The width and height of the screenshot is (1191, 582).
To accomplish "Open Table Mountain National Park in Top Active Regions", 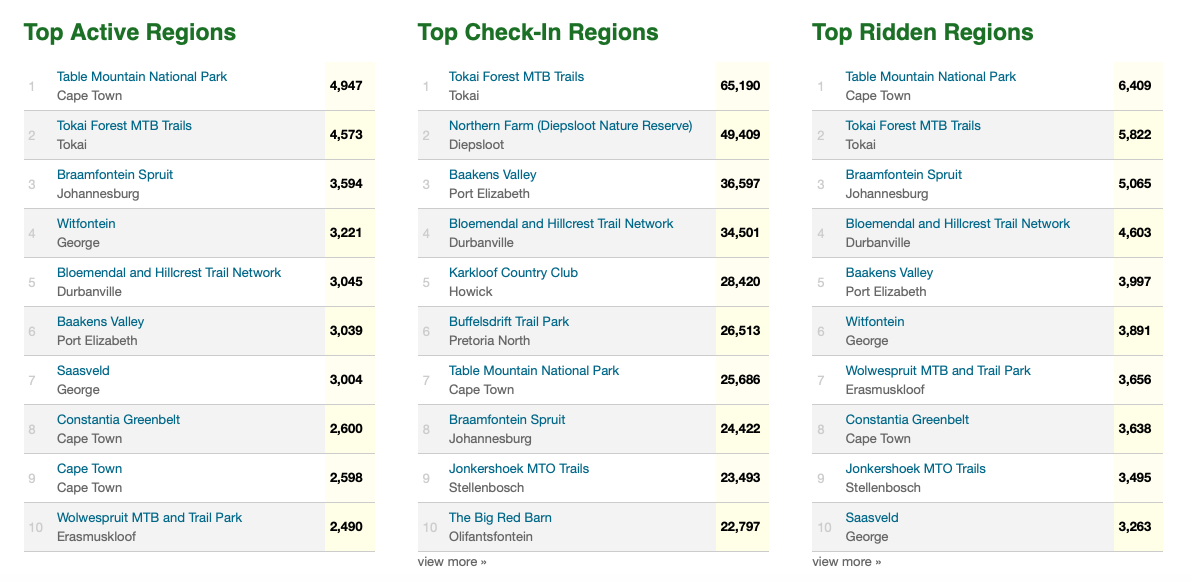I will [142, 77].
